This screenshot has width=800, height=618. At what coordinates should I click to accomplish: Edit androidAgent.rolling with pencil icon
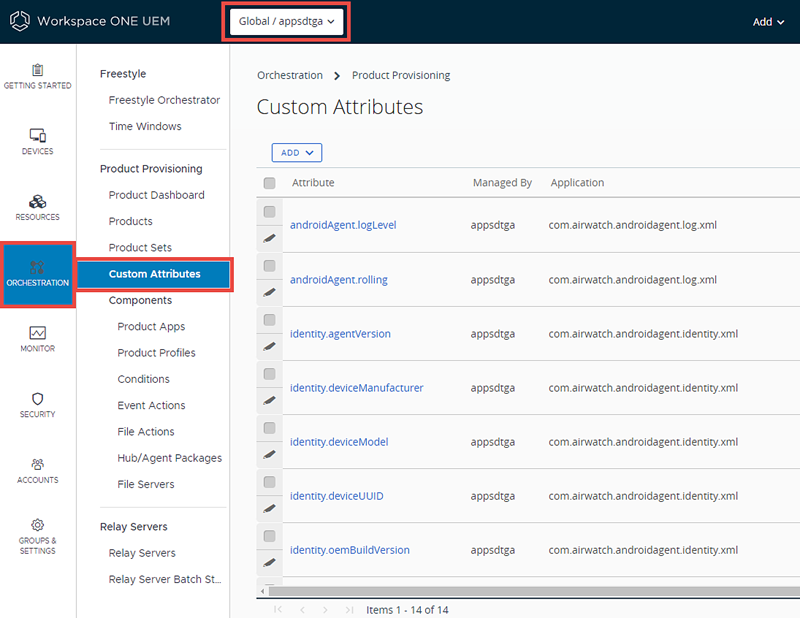(269, 292)
